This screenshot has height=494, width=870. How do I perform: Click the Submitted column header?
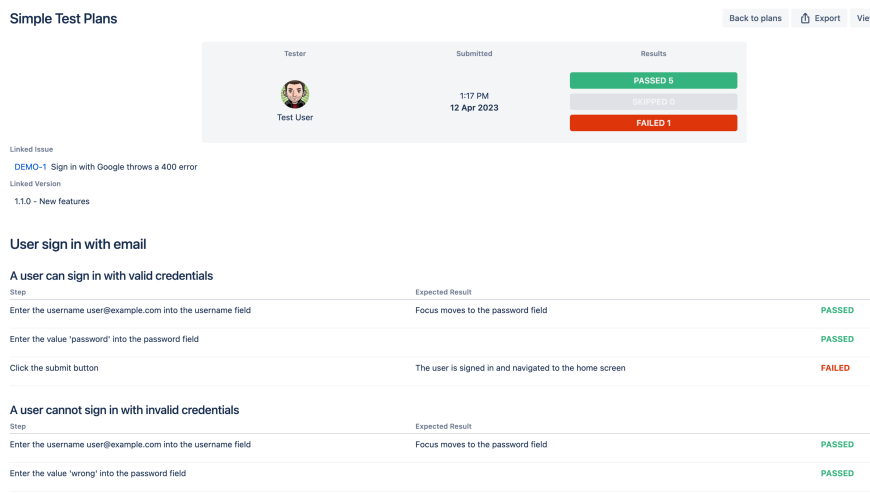pyautogui.click(x=474, y=54)
